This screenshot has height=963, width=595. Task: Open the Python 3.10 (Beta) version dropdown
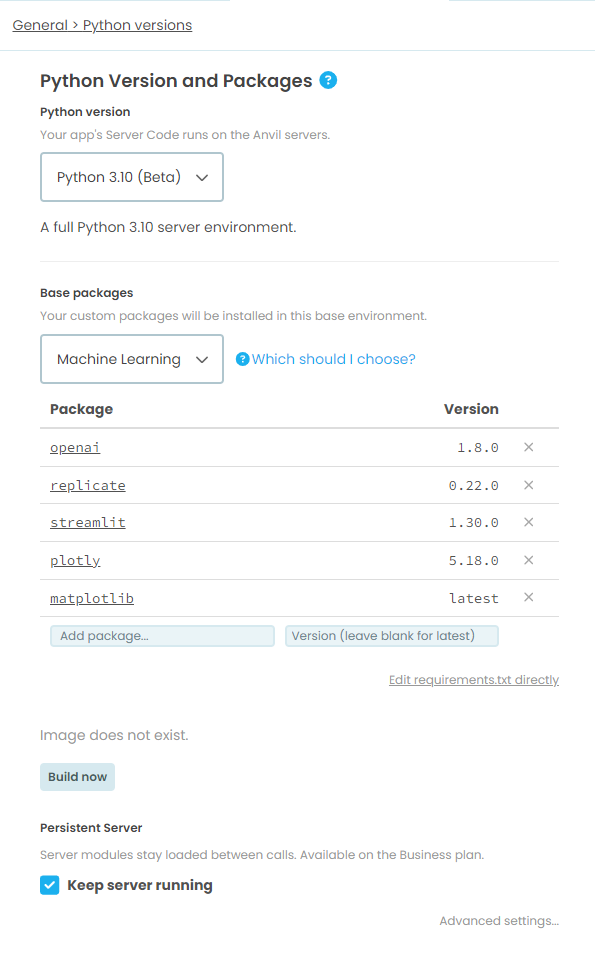pyautogui.click(x=132, y=177)
